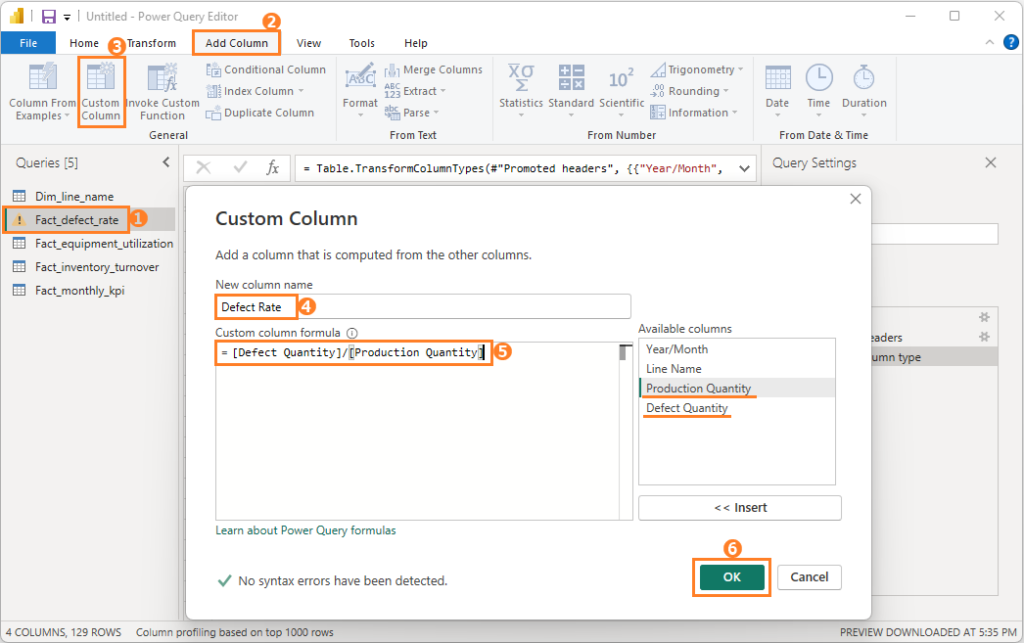Confirm formula bar entry checkmark

tap(240, 168)
